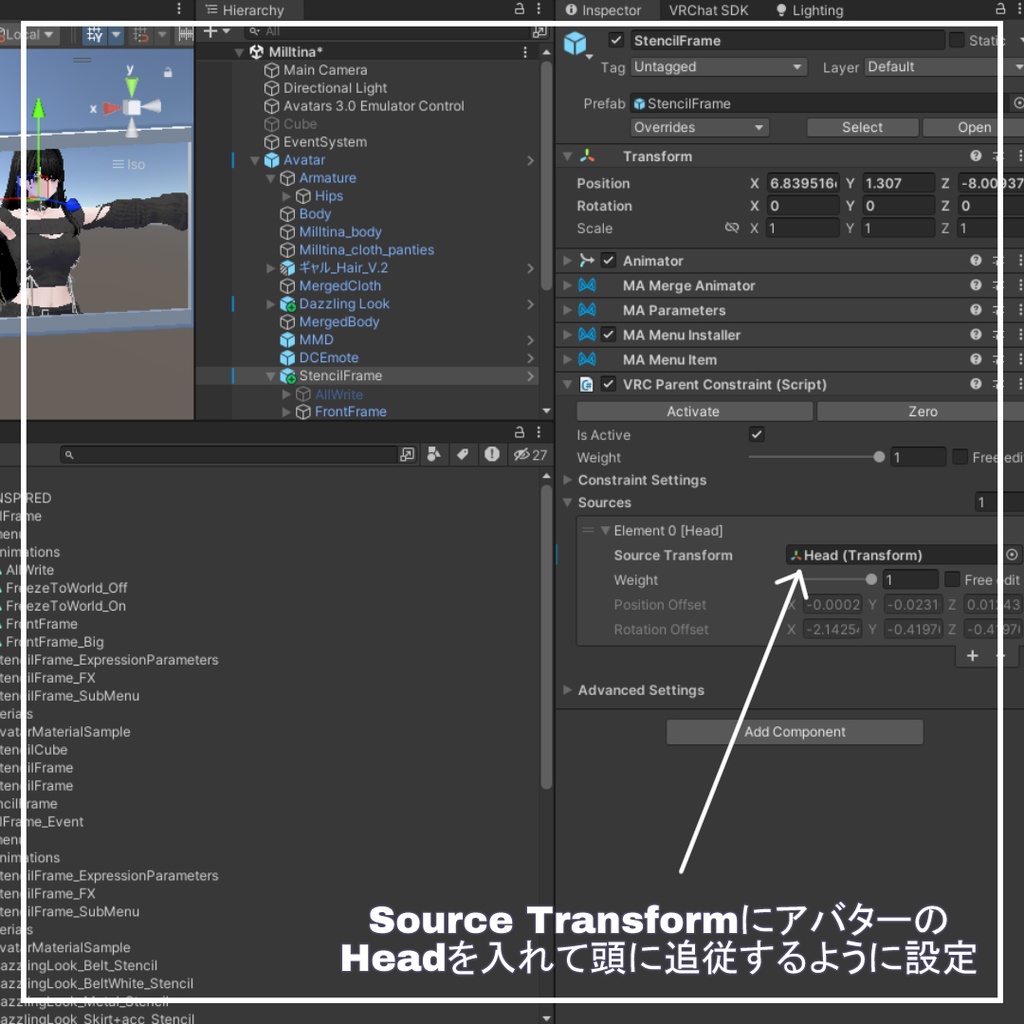Select Main Camera in Hierarchy
1024x1024 pixels.
[325, 70]
